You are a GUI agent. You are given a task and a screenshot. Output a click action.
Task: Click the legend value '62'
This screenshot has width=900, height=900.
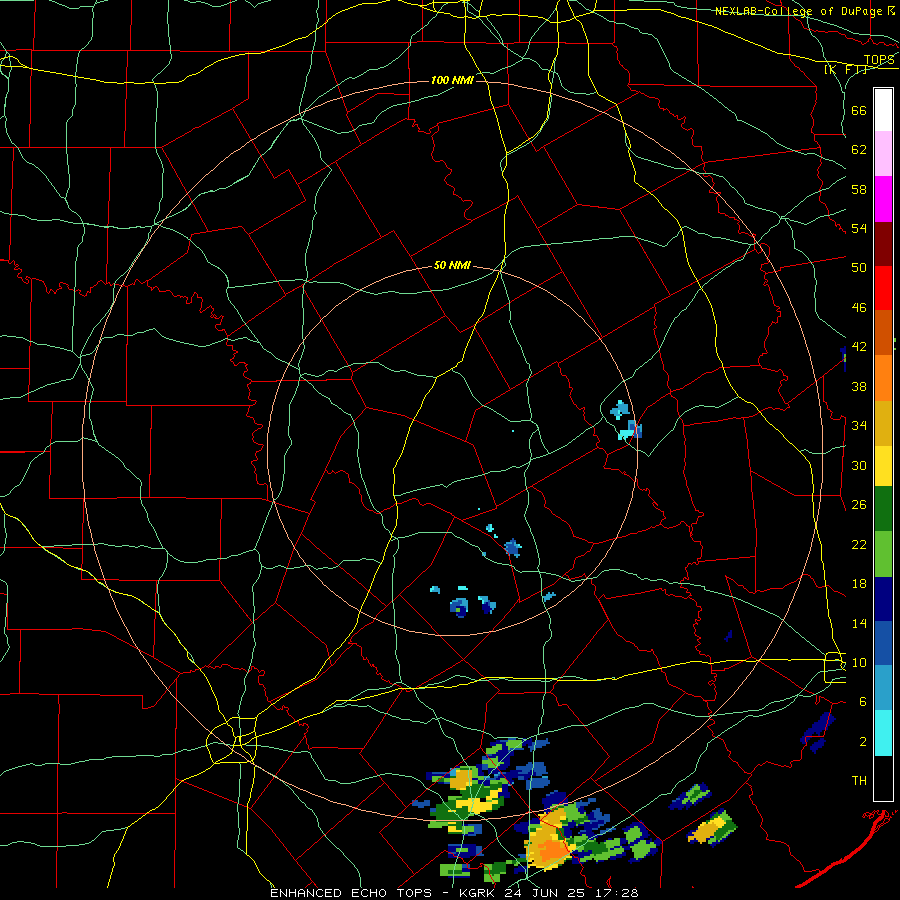tap(859, 149)
